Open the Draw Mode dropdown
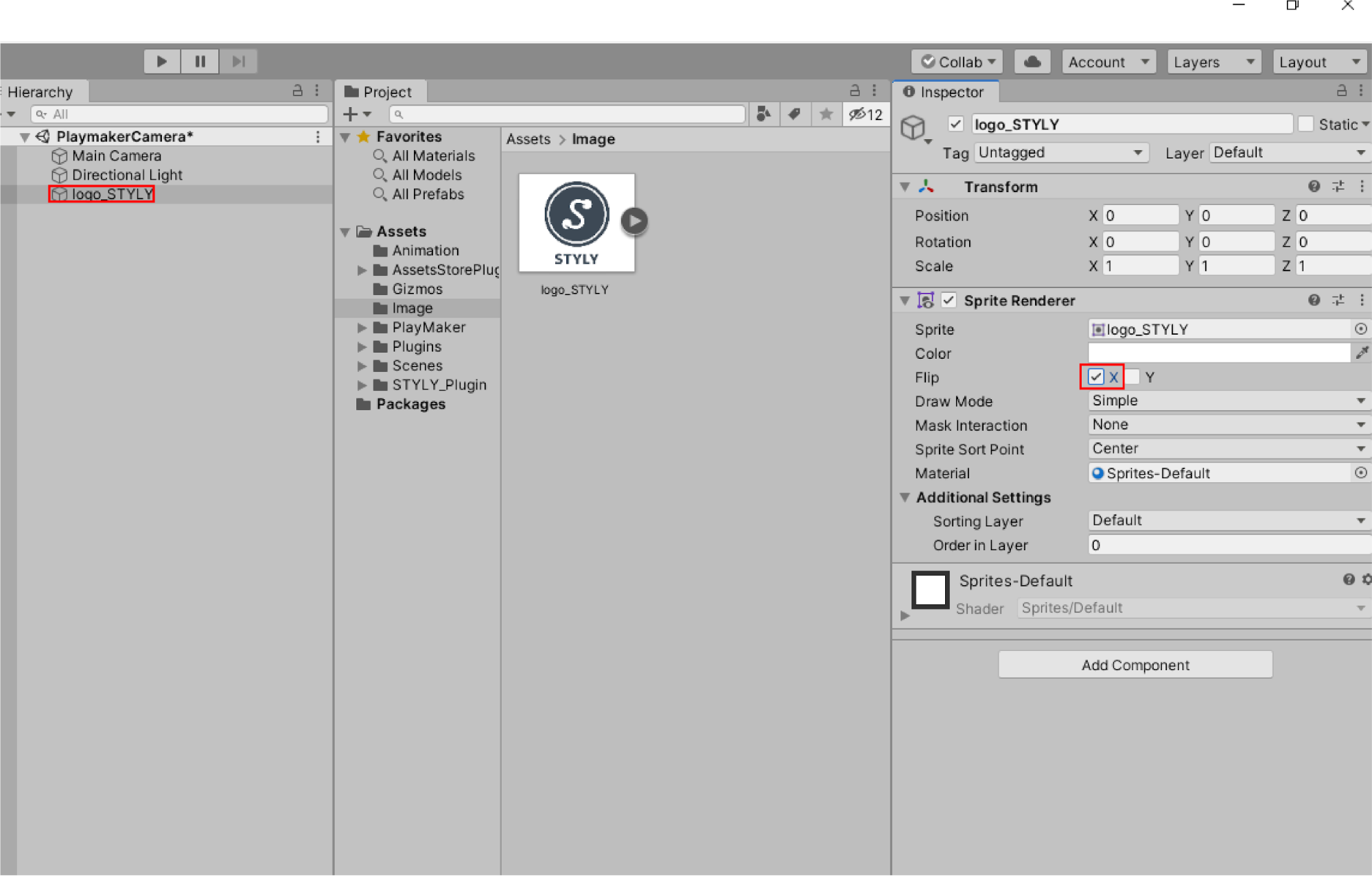The width and height of the screenshot is (1372, 876). tap(1229, 401)
